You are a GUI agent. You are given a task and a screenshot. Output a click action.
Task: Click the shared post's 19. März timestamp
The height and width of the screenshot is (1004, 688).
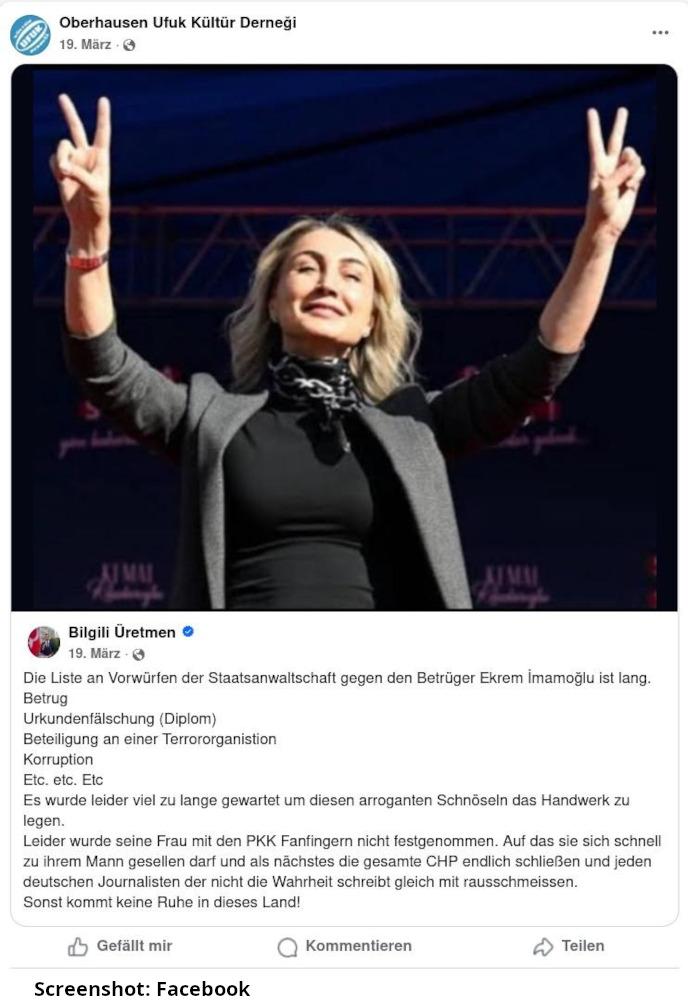tap(94, 654)
